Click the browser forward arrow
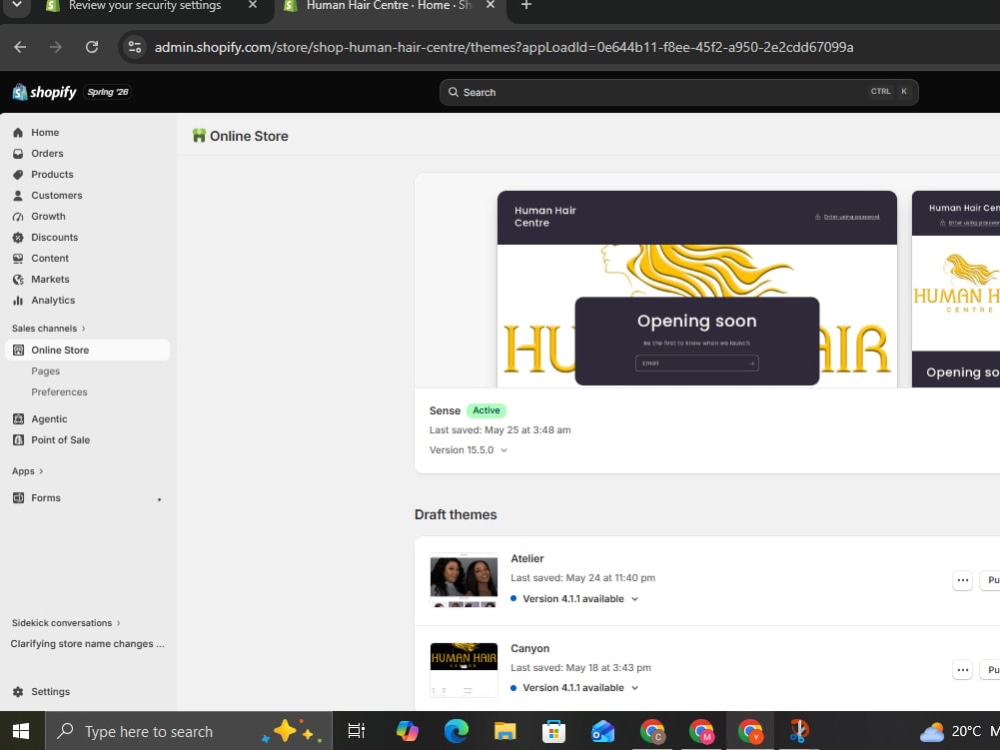The height and width of the screenshot is (750, 1000). tap(56, 47)
